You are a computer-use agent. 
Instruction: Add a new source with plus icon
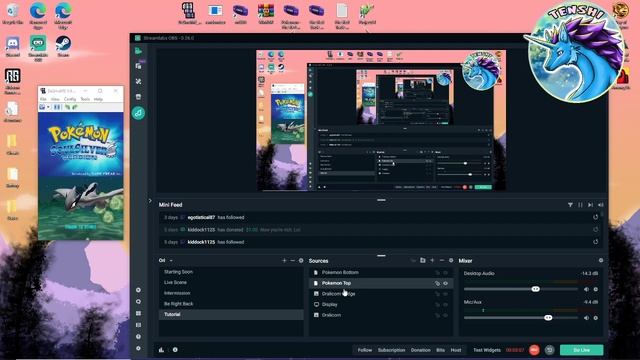pos(432,260)
